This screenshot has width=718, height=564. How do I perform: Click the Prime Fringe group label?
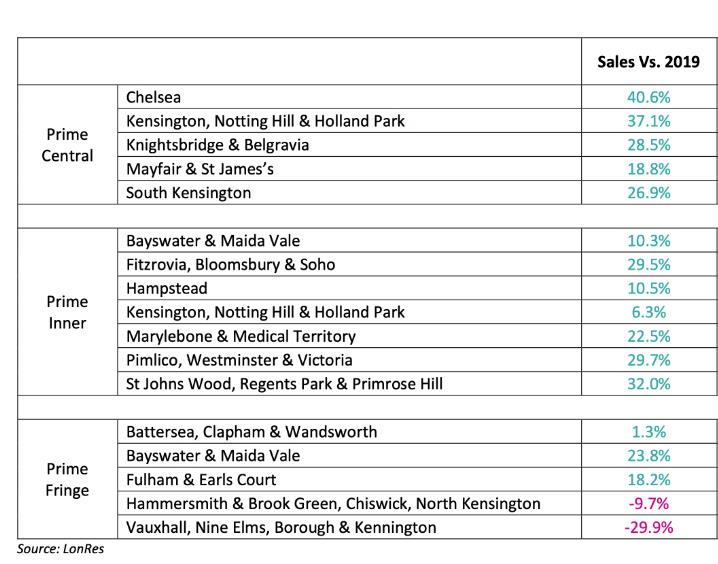(68, 479)
